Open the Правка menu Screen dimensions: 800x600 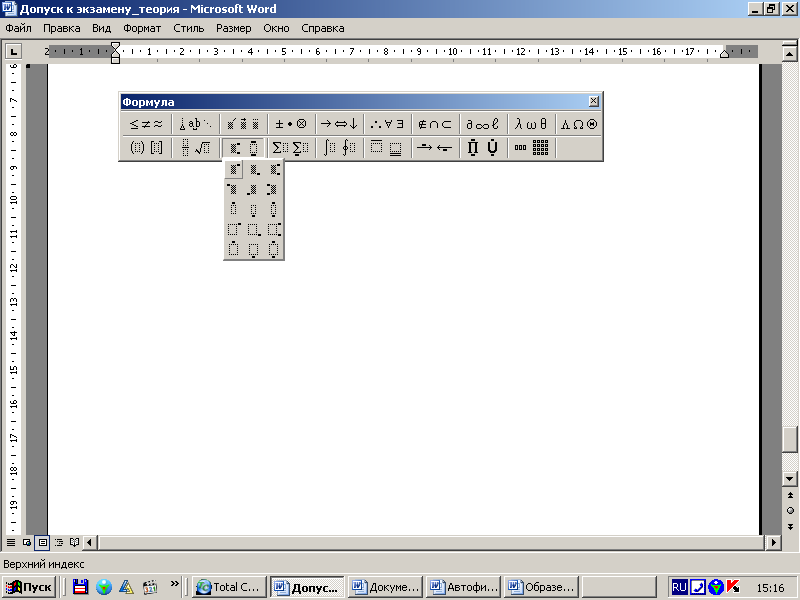(62, 28)
